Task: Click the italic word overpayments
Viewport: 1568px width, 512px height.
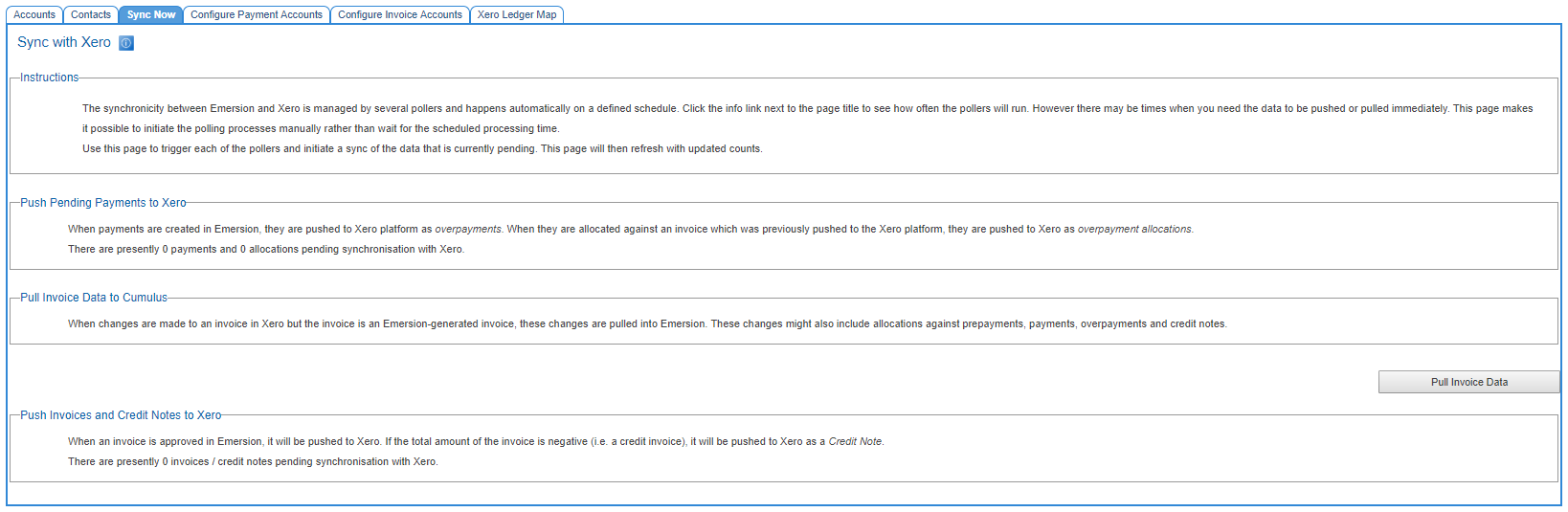Action: [x=468, y=230]
